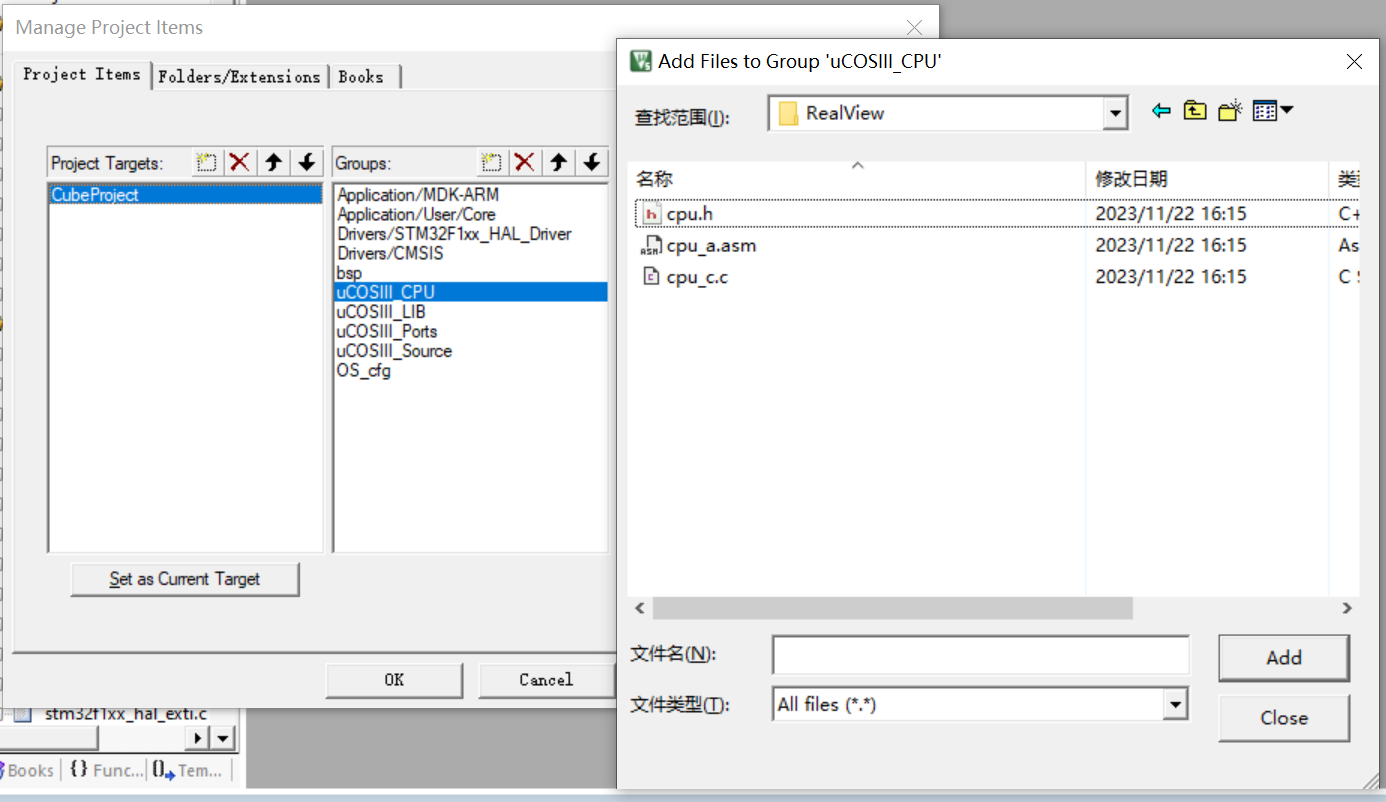The height and width of the screenshot is (802, 1386).
Task: Select uCOSIII_CPU group
Action: click(x=470, y=292)
